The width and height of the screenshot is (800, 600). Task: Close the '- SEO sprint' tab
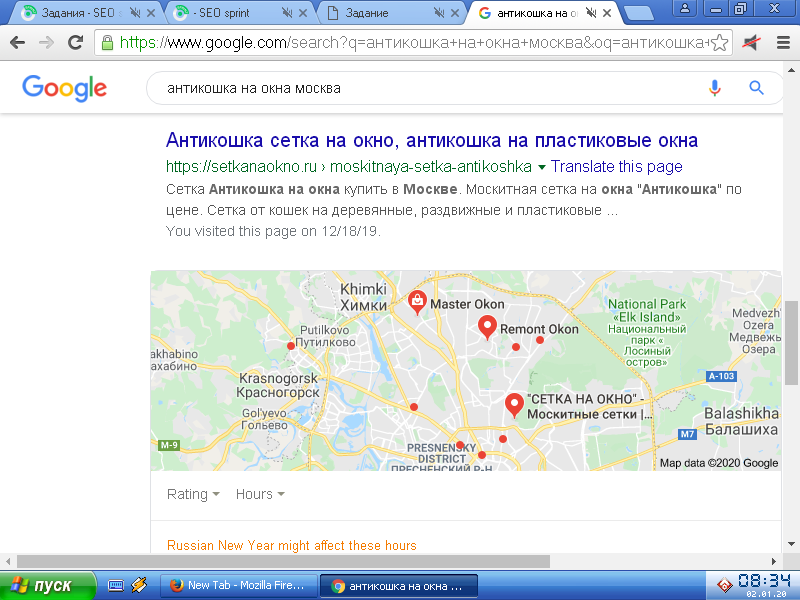[x=303, y=13]
